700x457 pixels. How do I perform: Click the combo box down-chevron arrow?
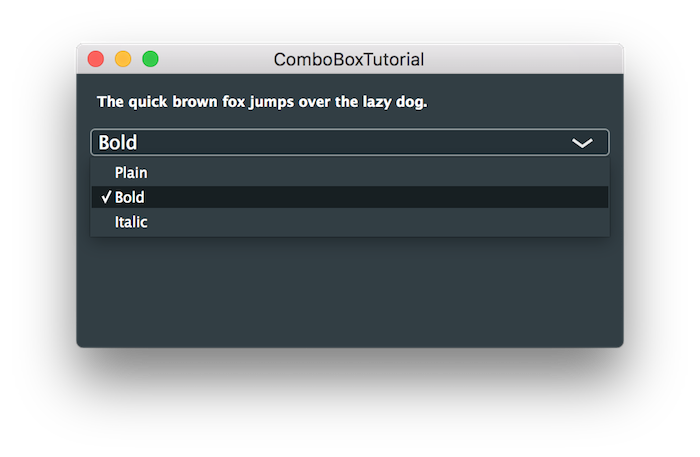582,143
